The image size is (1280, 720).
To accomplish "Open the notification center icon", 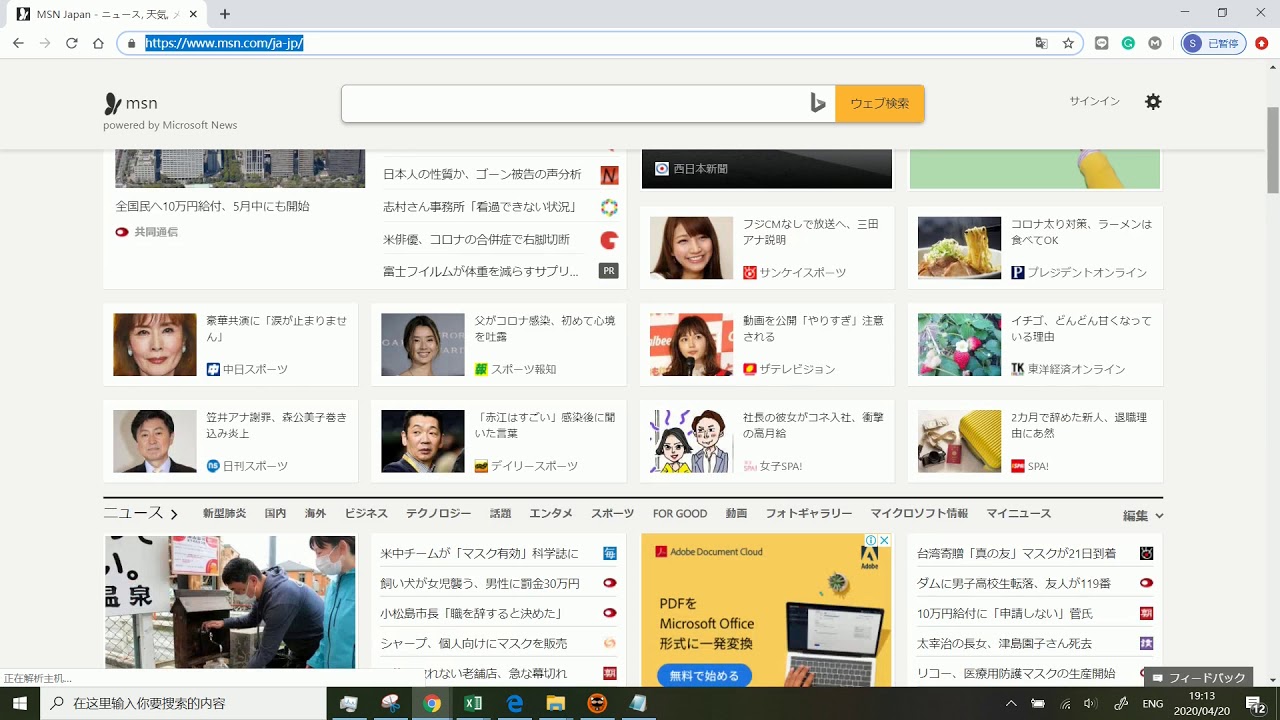I will (x=1256, y=703).
